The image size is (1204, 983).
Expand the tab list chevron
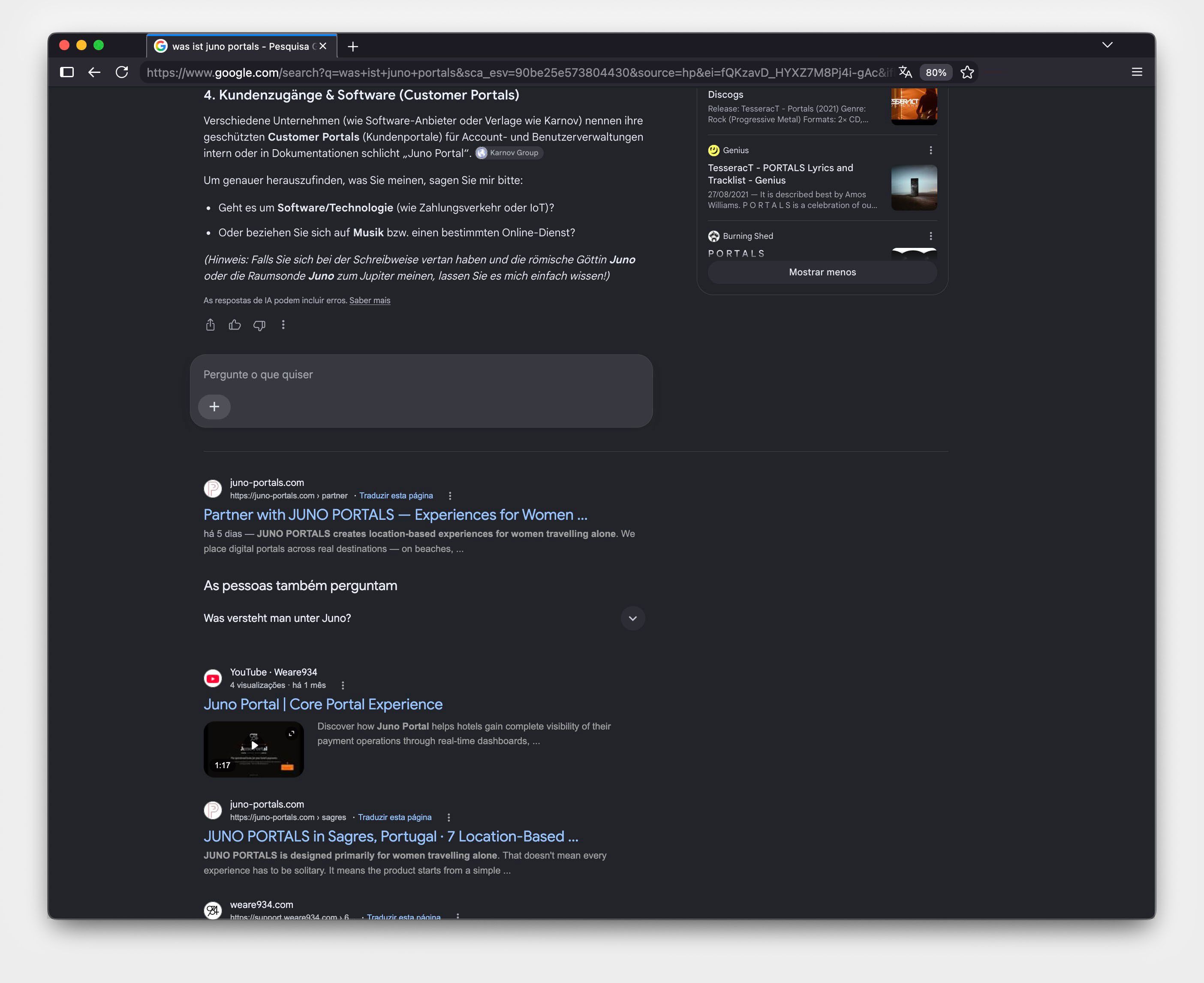tap(1107, 45)
